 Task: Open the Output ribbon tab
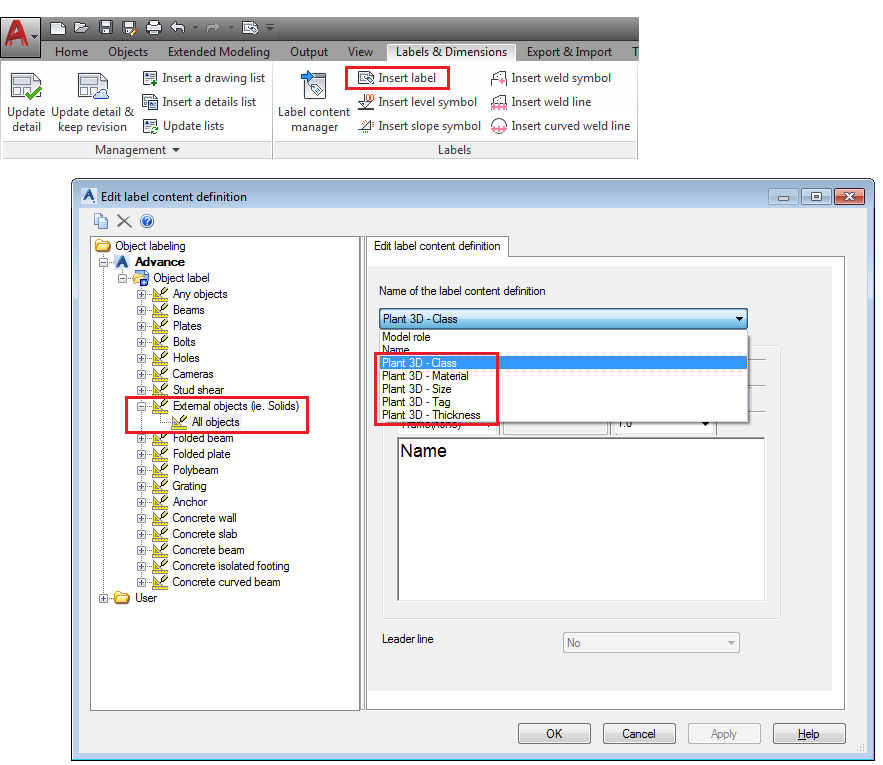[309, 52]
